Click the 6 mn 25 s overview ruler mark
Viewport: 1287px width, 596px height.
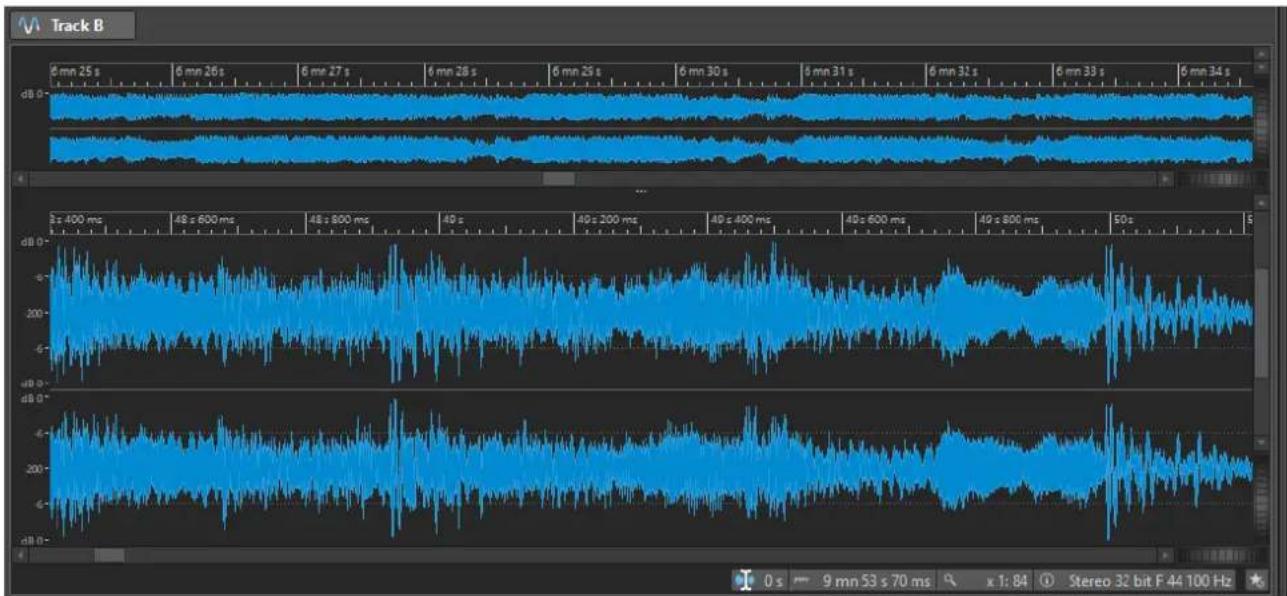pyautogui.click(x=73, y=72)
